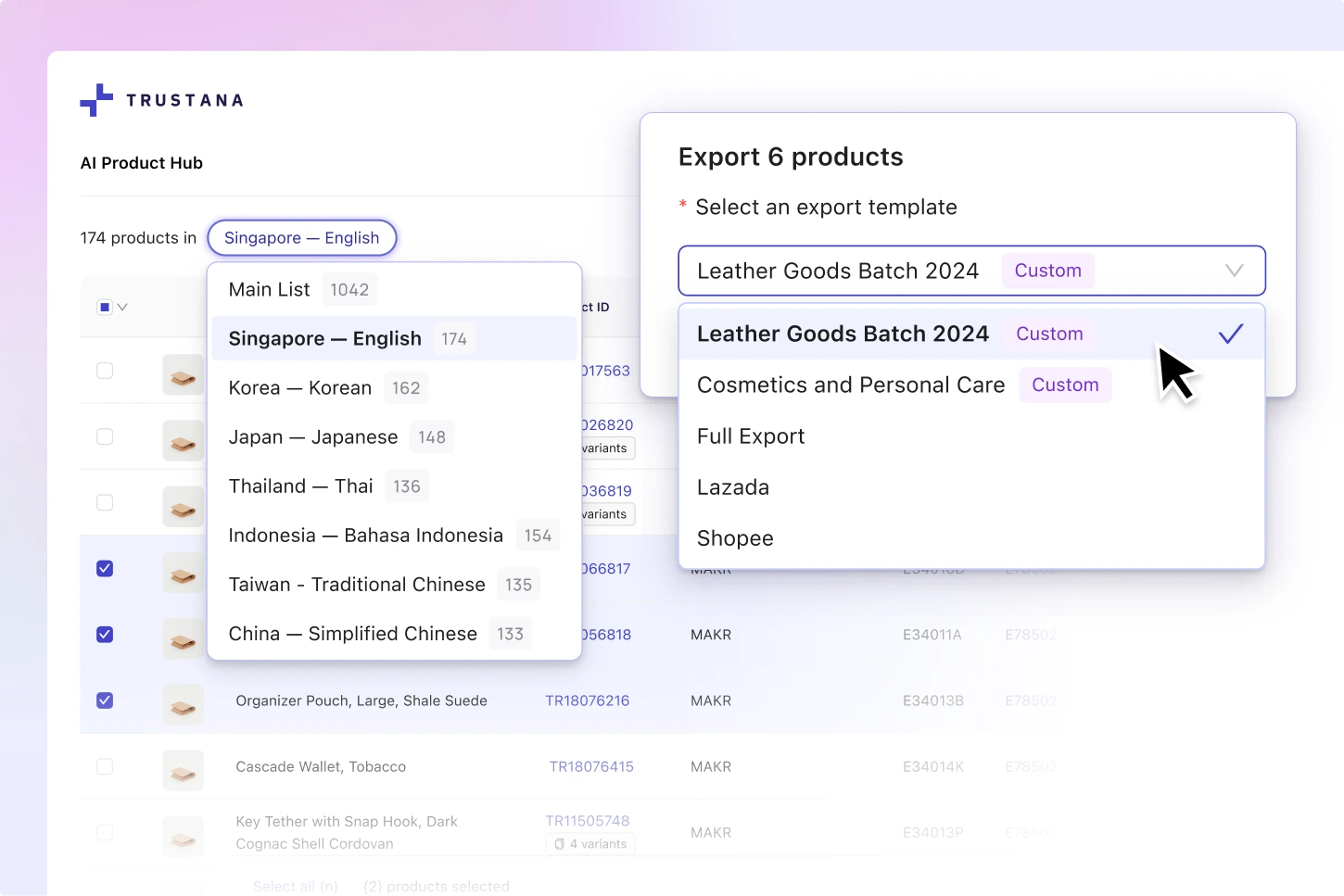
Task: Open product ID link TR18076216
Action: coord(587,700)
